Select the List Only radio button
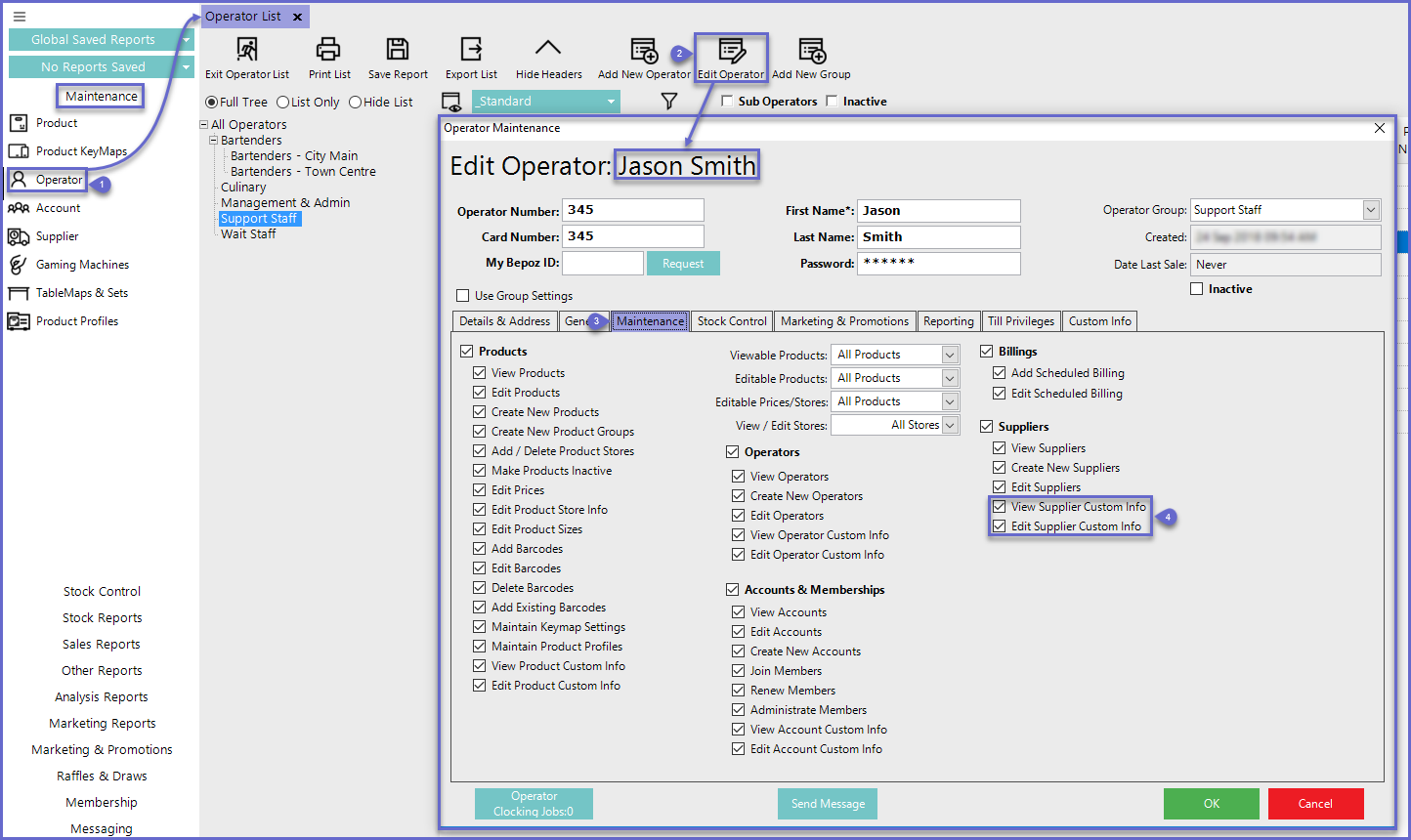 (x=283, y=103)
